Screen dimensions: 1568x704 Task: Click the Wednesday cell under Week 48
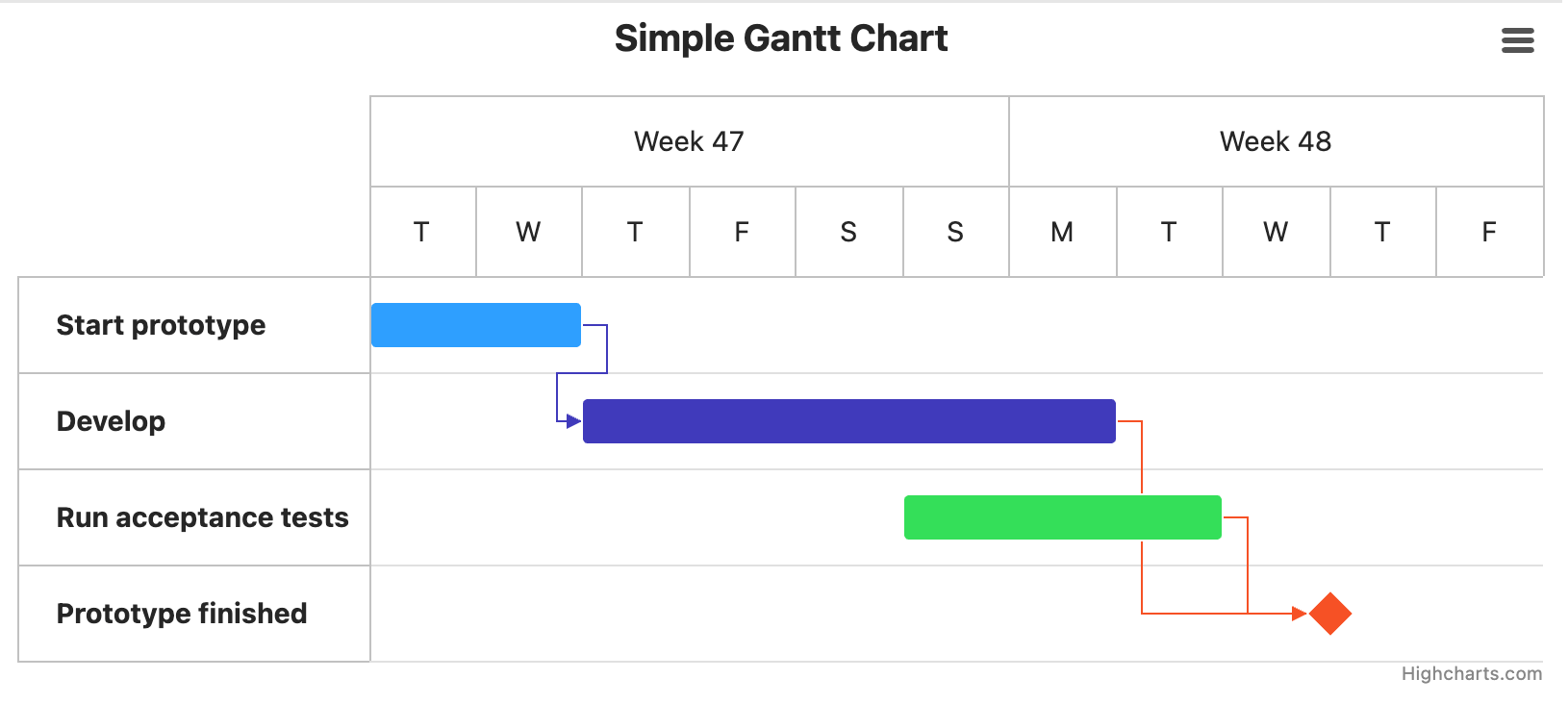tap(1275, 231)
